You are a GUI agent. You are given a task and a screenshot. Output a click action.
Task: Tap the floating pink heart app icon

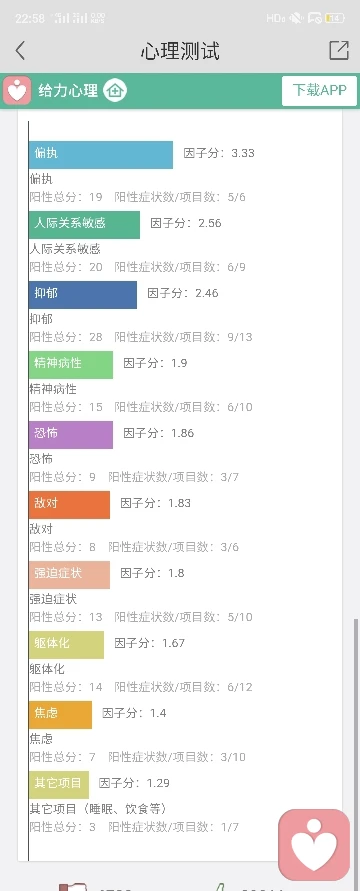click(x=314, y=845)
